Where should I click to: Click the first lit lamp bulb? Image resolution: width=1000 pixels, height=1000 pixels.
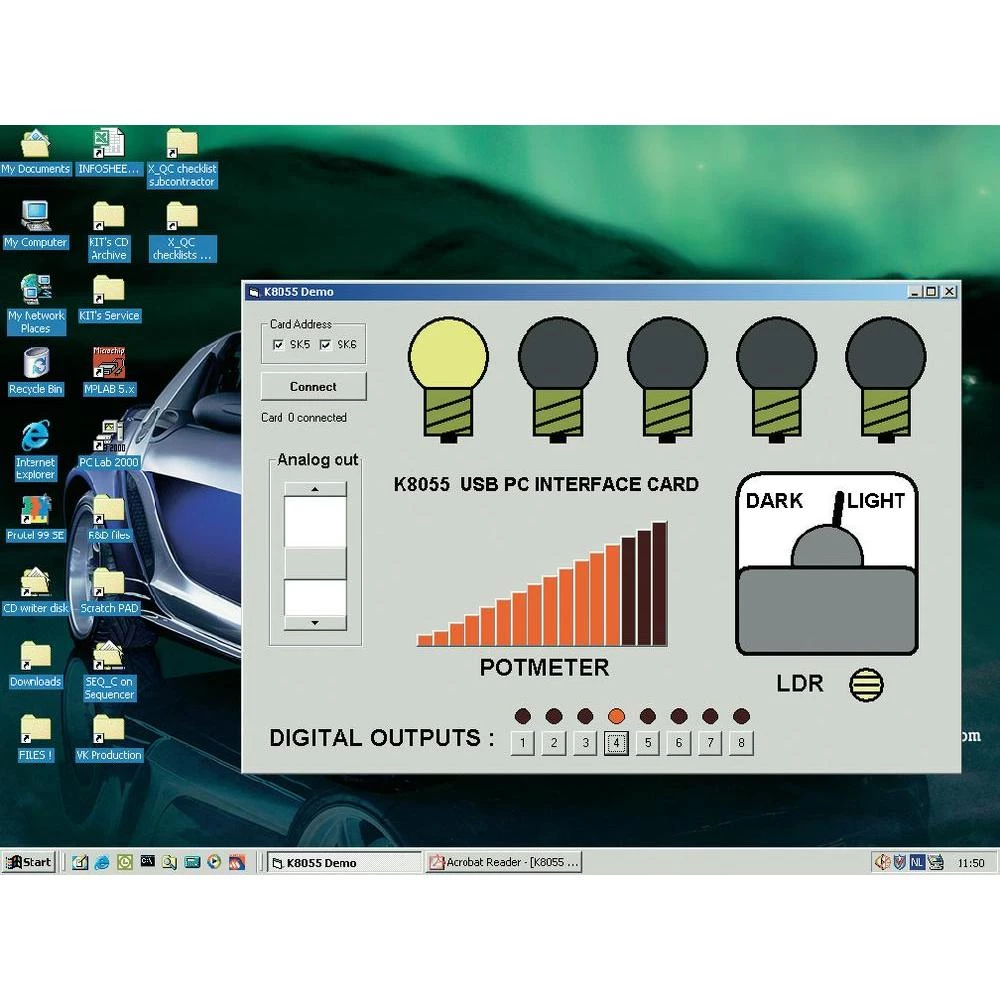(x=448, y=357)
